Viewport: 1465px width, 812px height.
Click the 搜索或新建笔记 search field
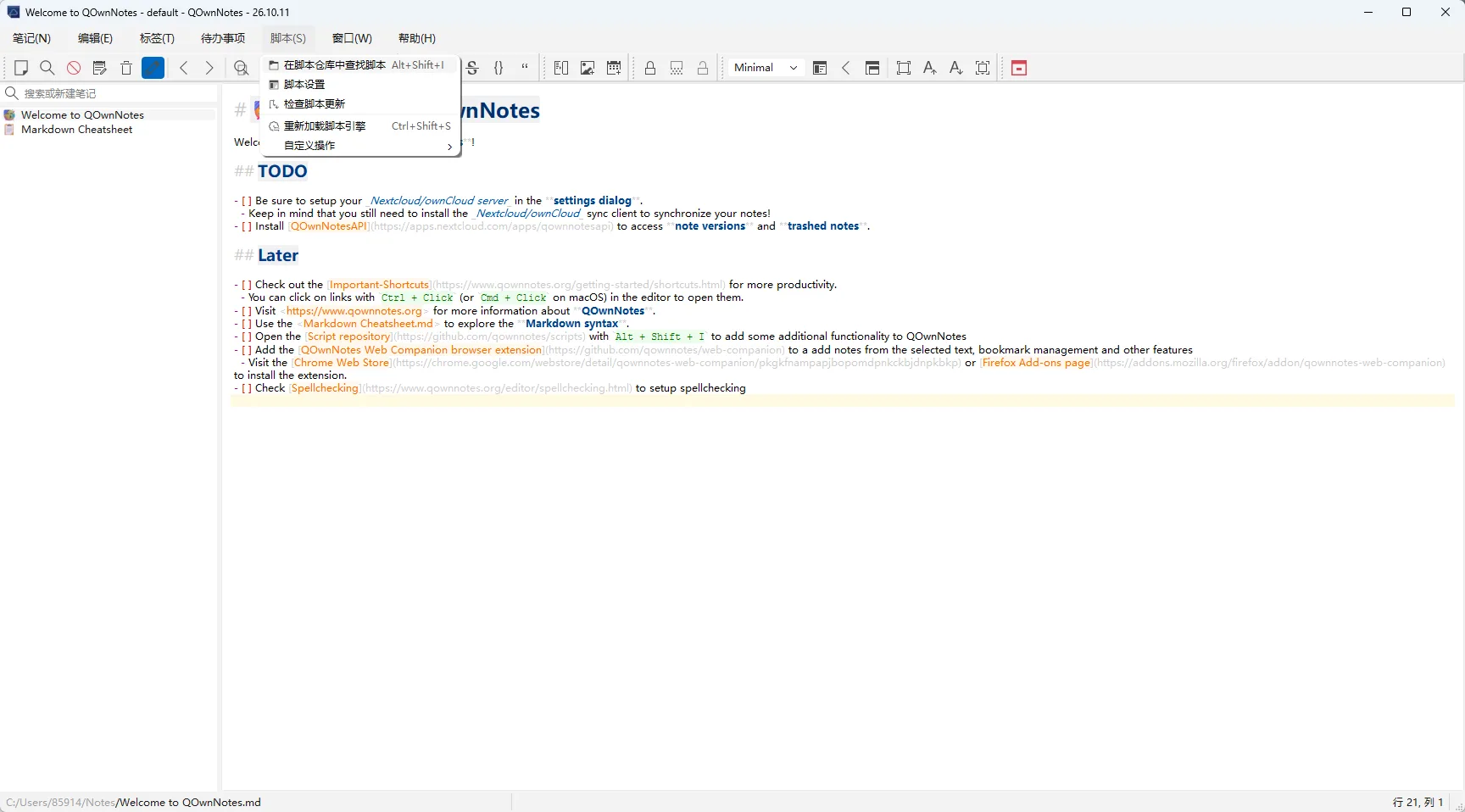tap(110, 93)
